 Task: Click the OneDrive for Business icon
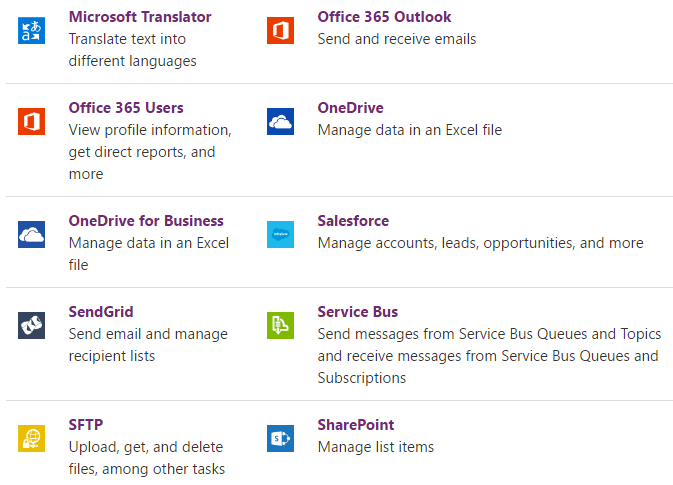tap(32, 235)
